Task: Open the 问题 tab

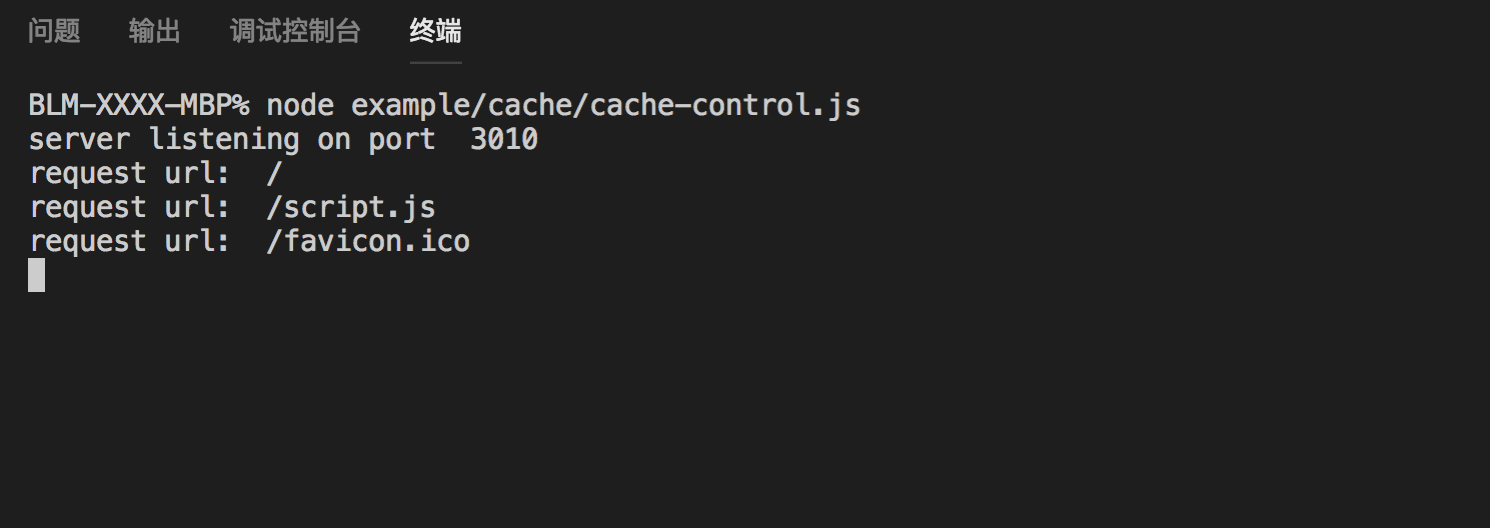Action: [54, 32]
